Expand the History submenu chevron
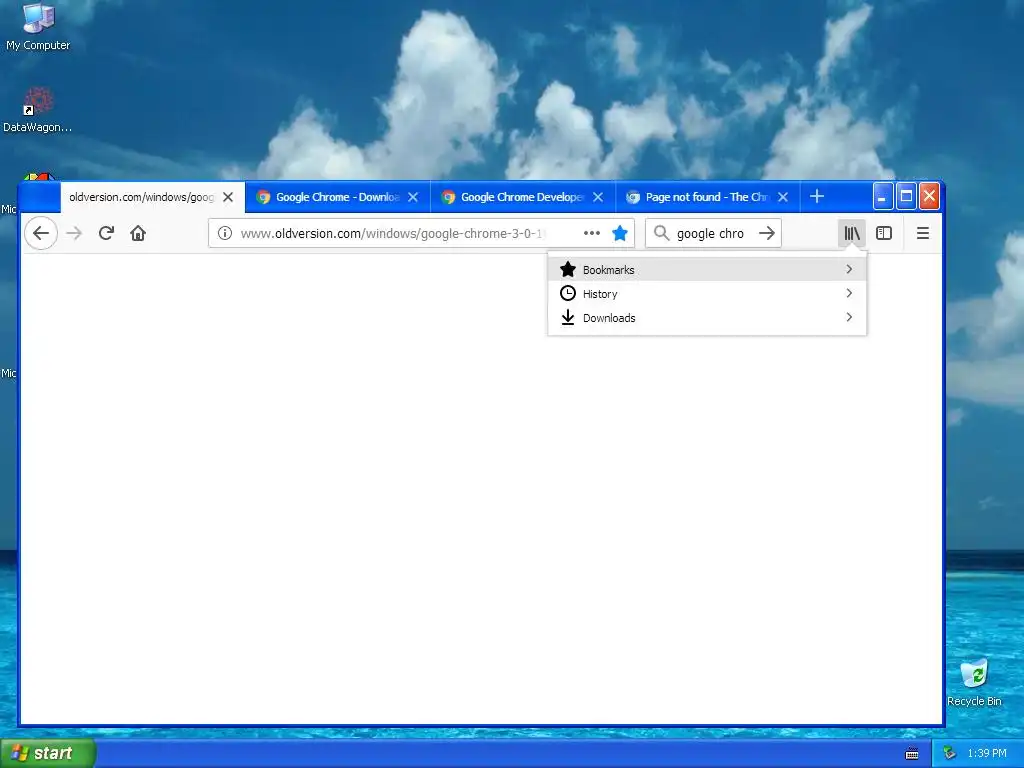The image size is (1024, 768). point(849,293)
